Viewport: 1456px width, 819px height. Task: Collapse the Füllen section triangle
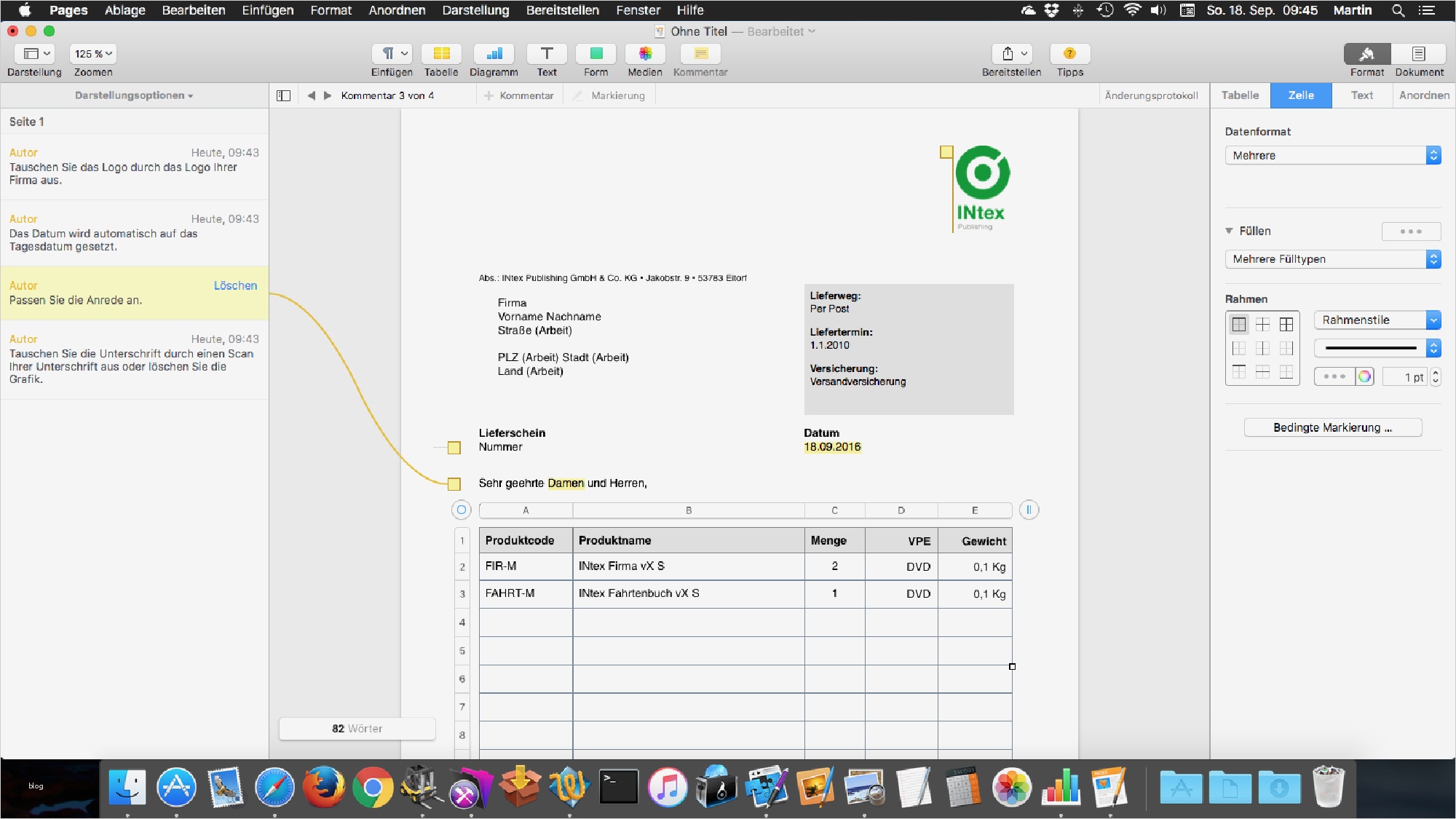(1229, 231)
